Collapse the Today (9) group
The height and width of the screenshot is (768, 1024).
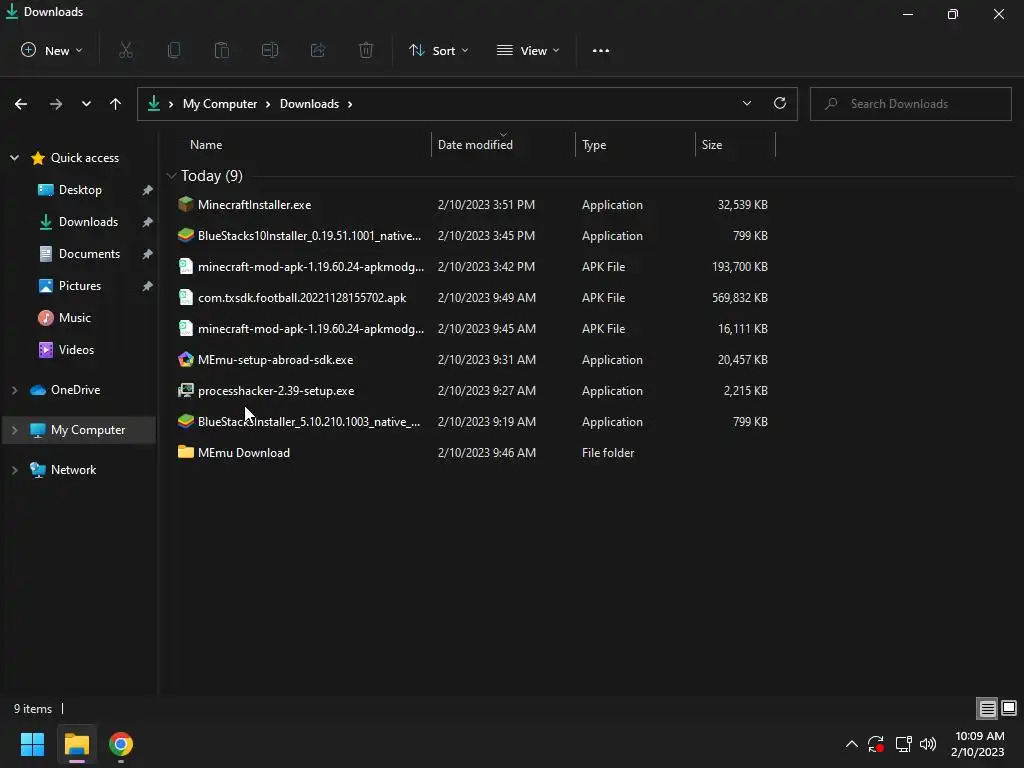[171, 176]
